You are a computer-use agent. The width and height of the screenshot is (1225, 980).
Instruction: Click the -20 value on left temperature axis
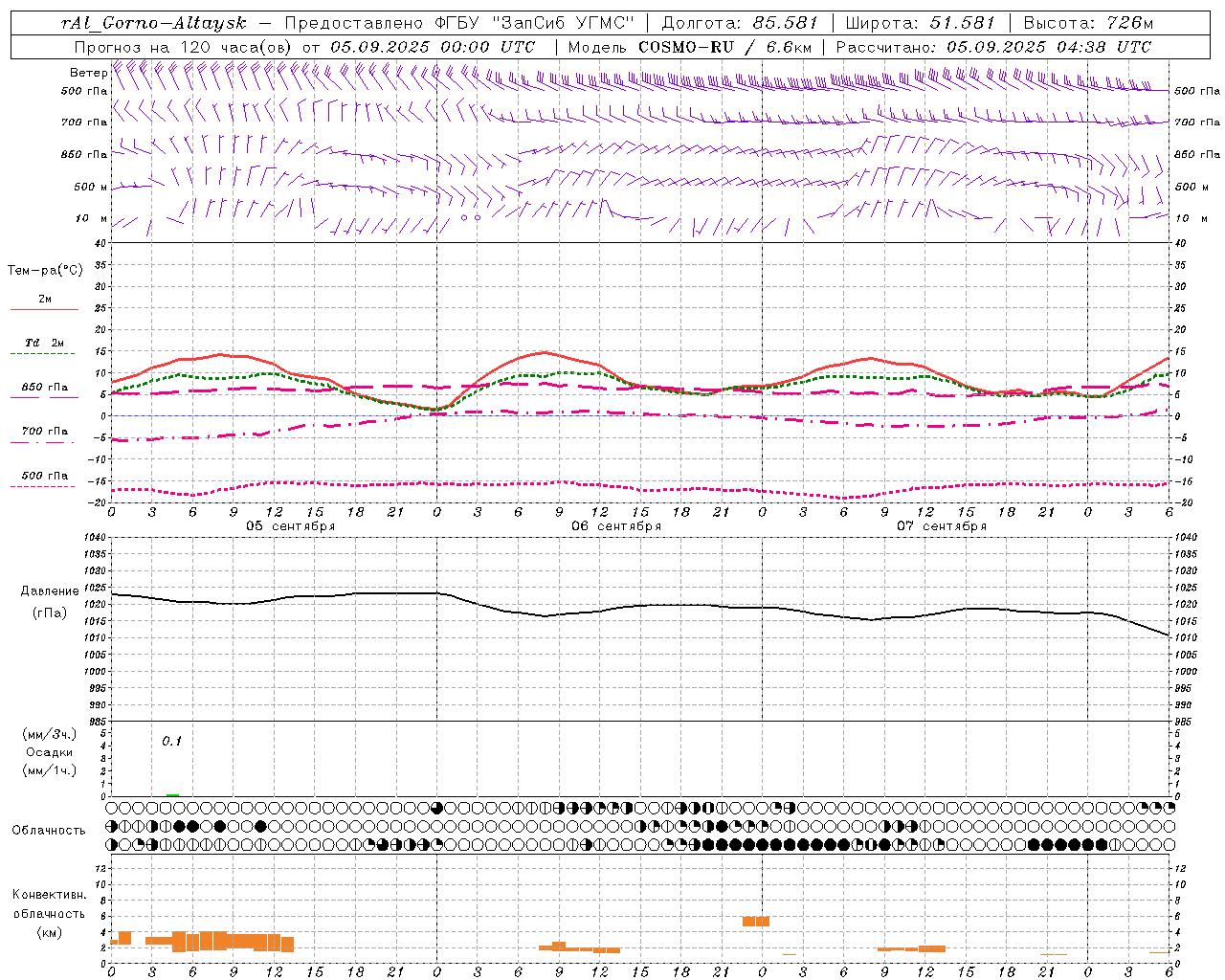99,502
